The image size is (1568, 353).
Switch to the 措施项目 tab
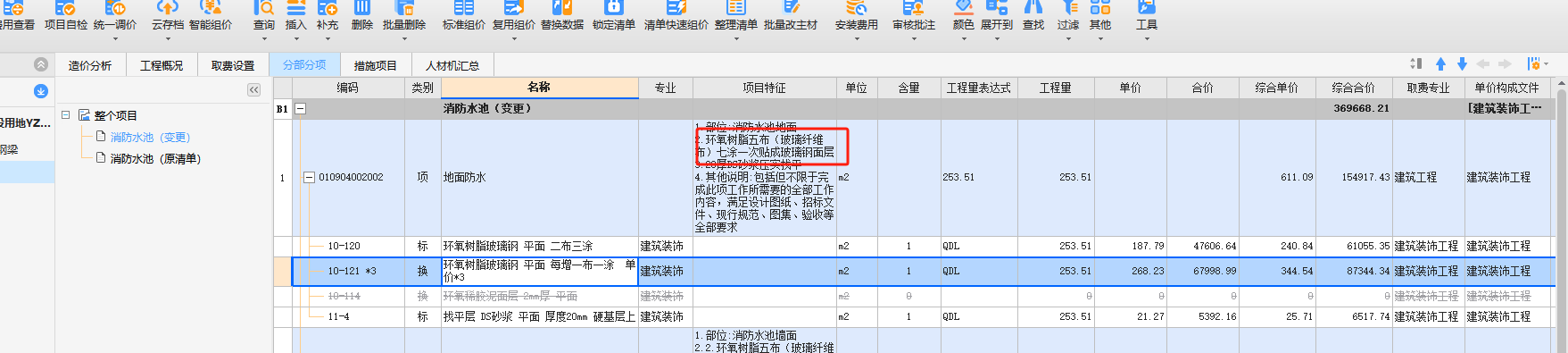point(375,65)
